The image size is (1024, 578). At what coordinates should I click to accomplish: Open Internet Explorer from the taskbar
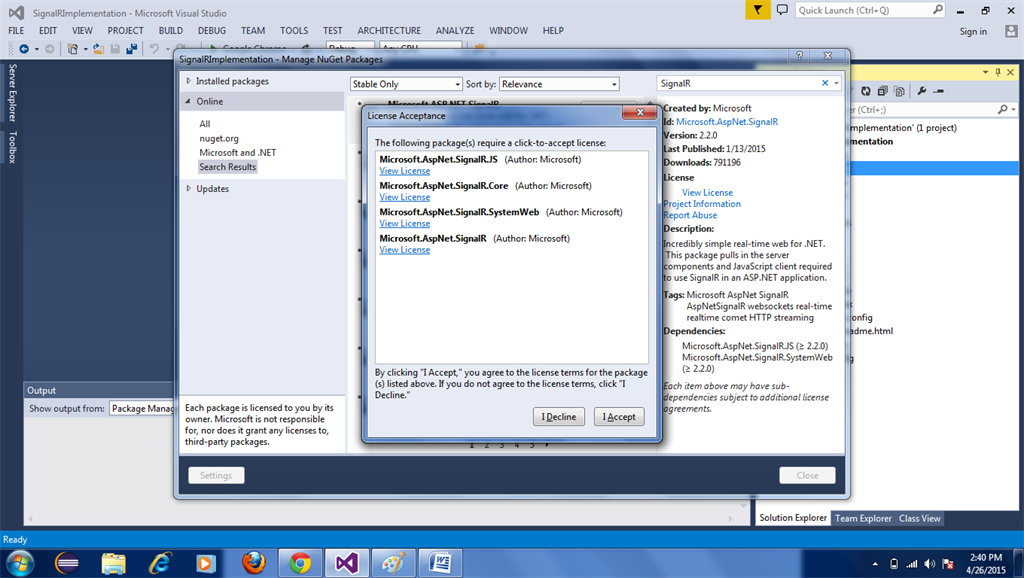[160, 563]
